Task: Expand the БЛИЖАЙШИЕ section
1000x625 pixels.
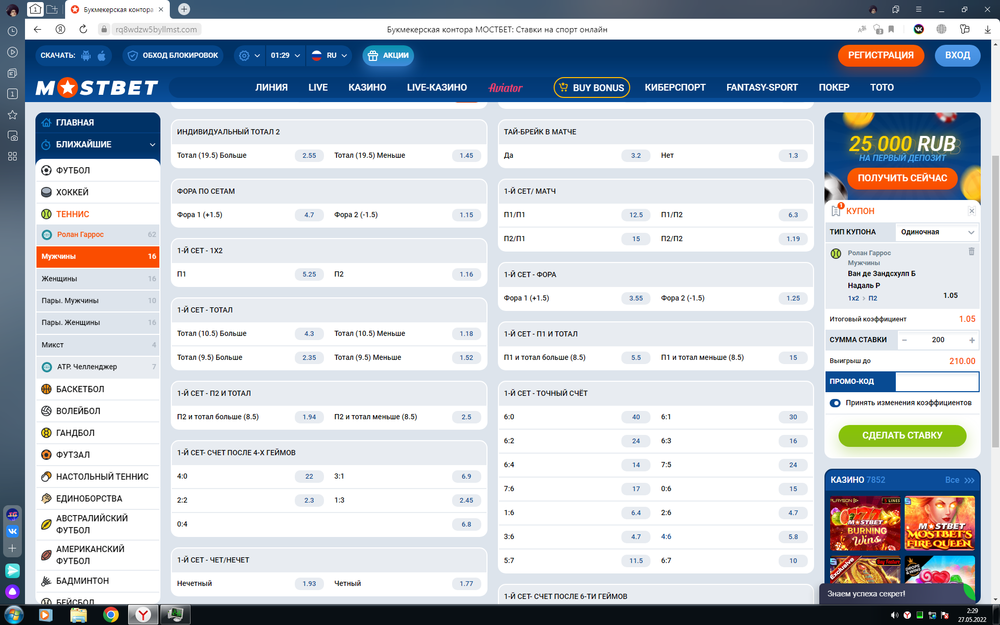Action: 98,145
